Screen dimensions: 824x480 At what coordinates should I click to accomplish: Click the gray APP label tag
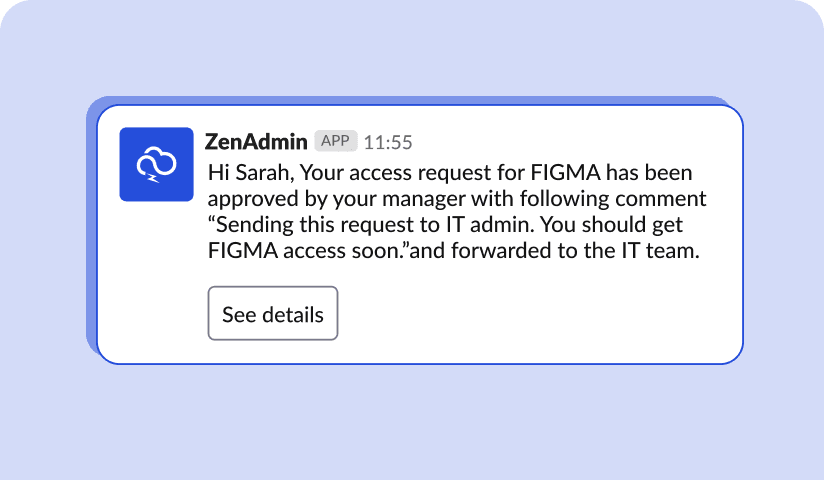[x=336, y=141]
